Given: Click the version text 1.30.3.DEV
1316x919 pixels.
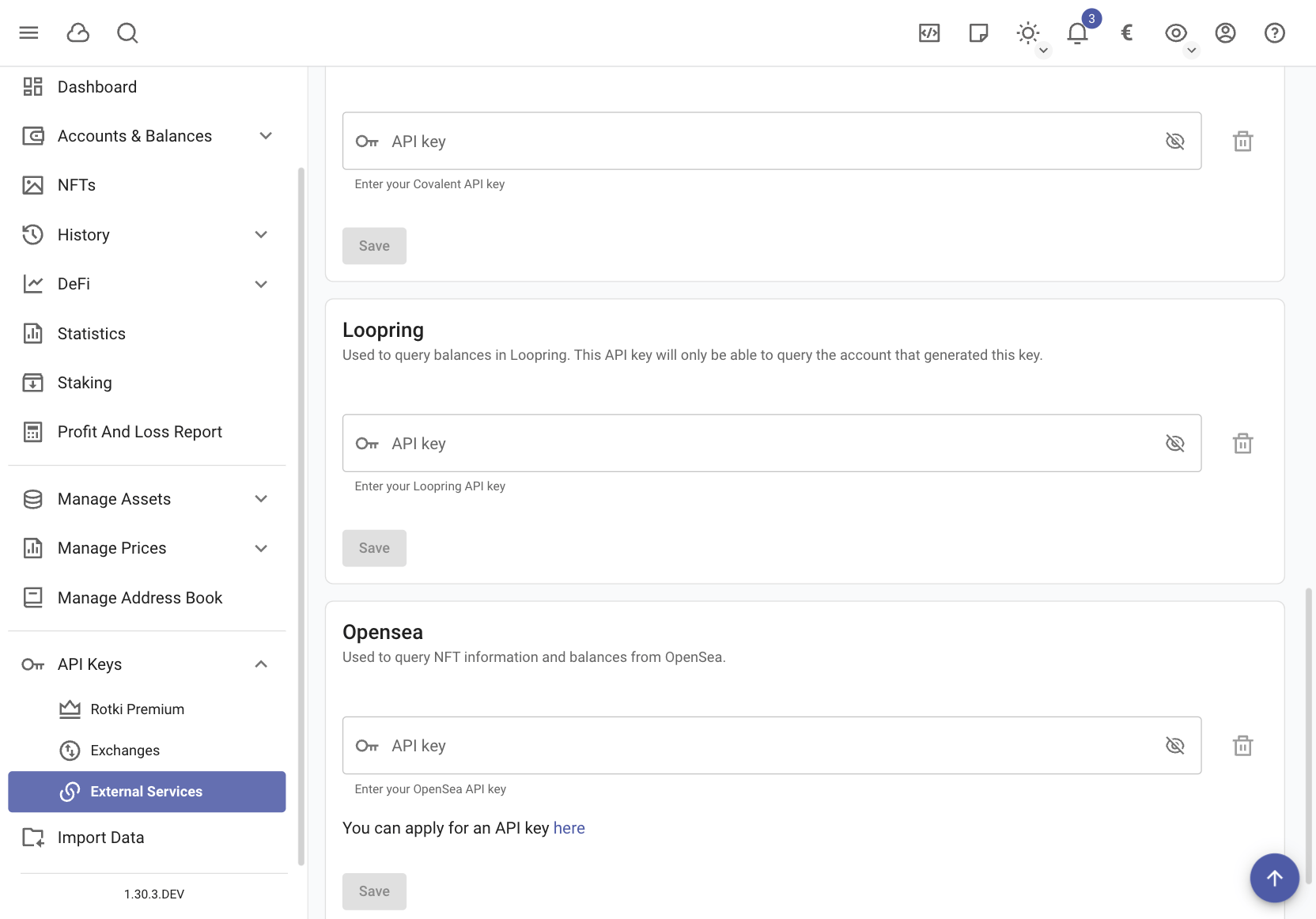Looking at the screenshot, I should click(x=154, y=894).
